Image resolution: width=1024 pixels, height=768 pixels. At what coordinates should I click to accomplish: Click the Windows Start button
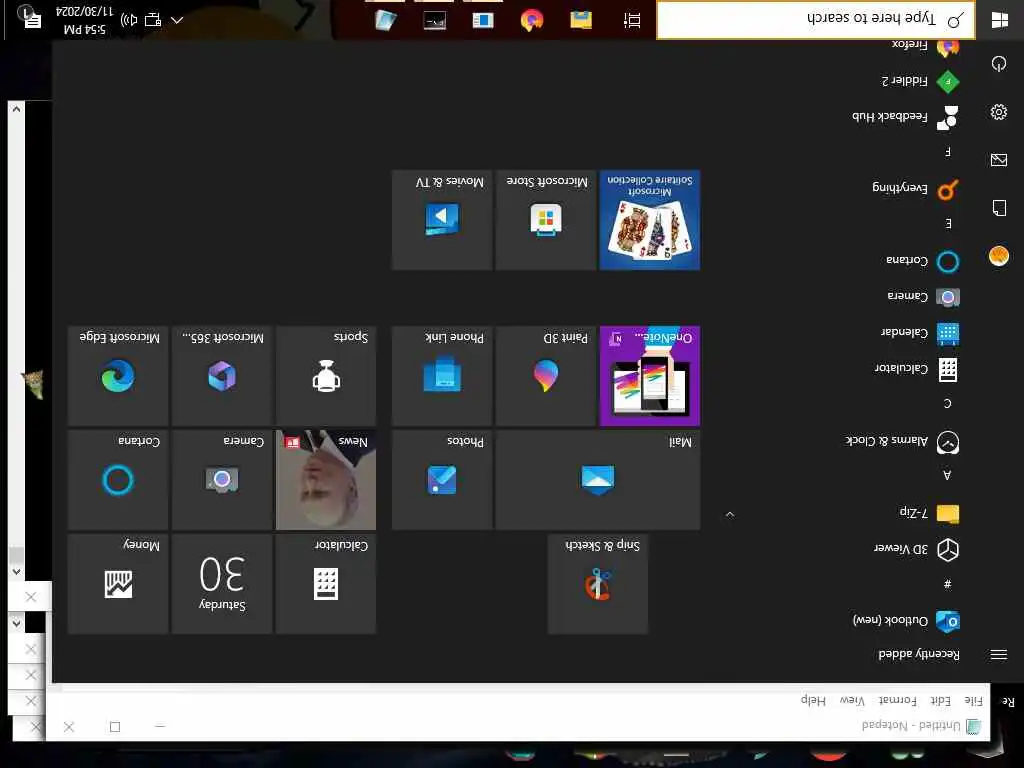pos(999,20)
